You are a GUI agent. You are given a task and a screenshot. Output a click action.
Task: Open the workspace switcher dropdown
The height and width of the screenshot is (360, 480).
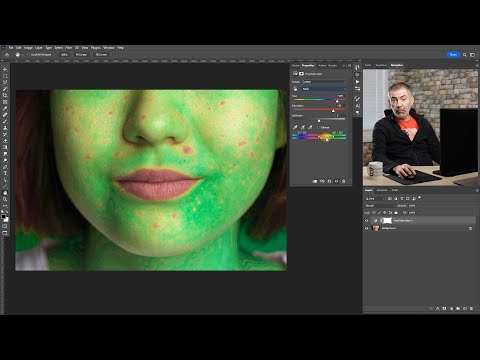pos(473,55)
